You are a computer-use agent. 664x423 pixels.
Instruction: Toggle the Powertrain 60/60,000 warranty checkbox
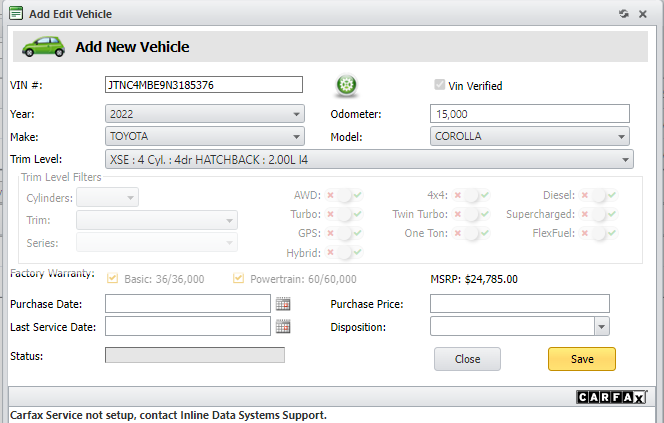click(x=238, y=278)
